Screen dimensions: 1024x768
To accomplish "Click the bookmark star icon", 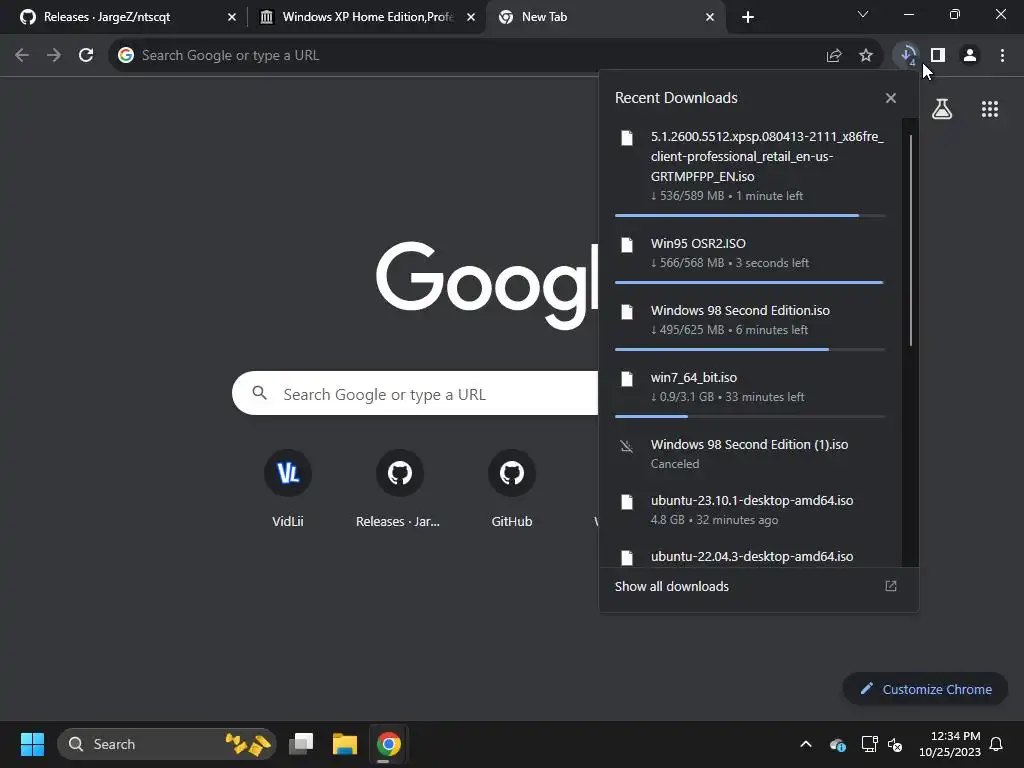I will coord(866,56).
